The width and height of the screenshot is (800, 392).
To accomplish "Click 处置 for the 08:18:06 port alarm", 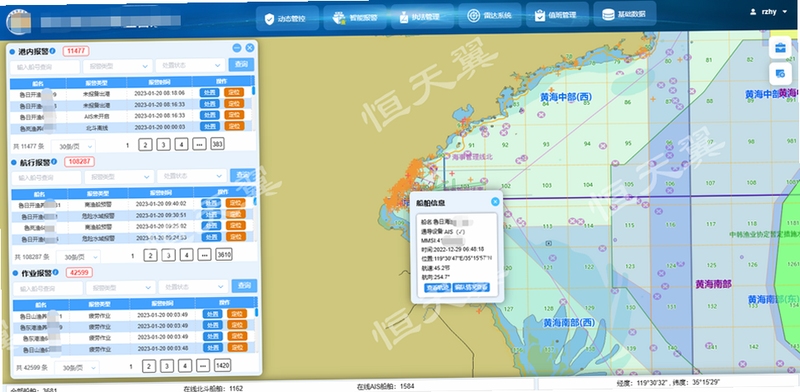I will [x=210, y=93].
